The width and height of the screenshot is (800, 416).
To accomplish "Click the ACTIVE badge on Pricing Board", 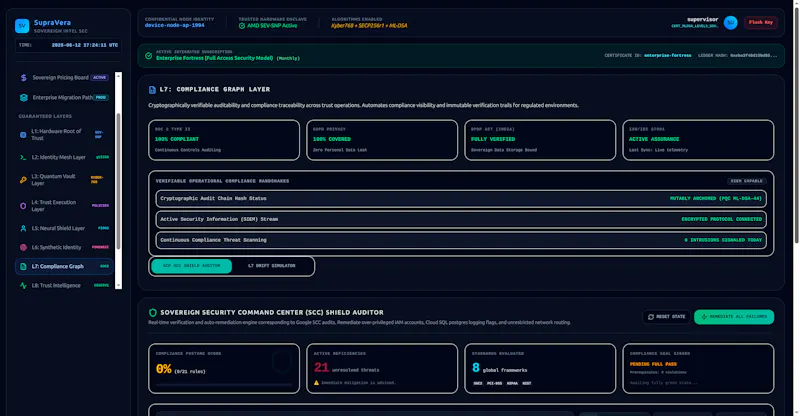I will pos(99,78).
